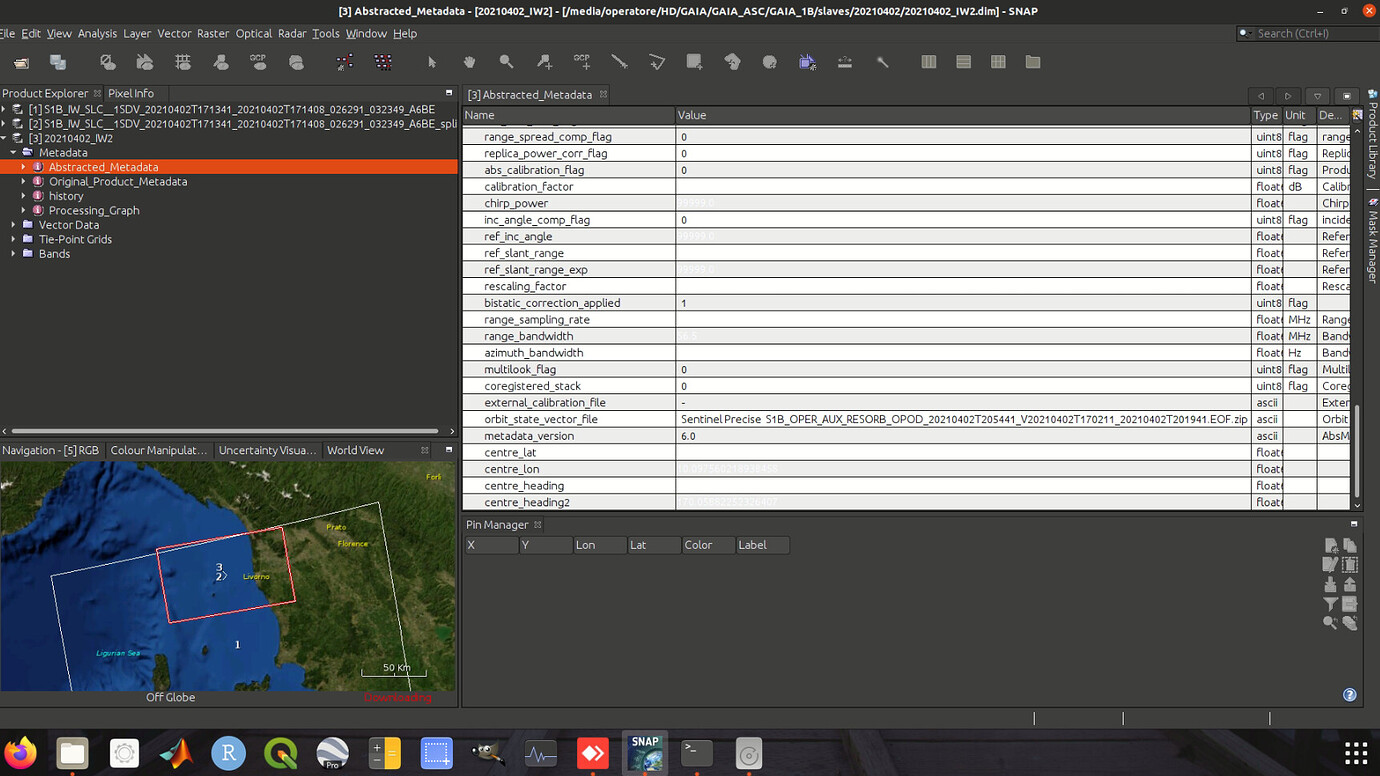Expand the Bands folder
The height and width of the screenshot is (776, 1380).
point(14,254)
